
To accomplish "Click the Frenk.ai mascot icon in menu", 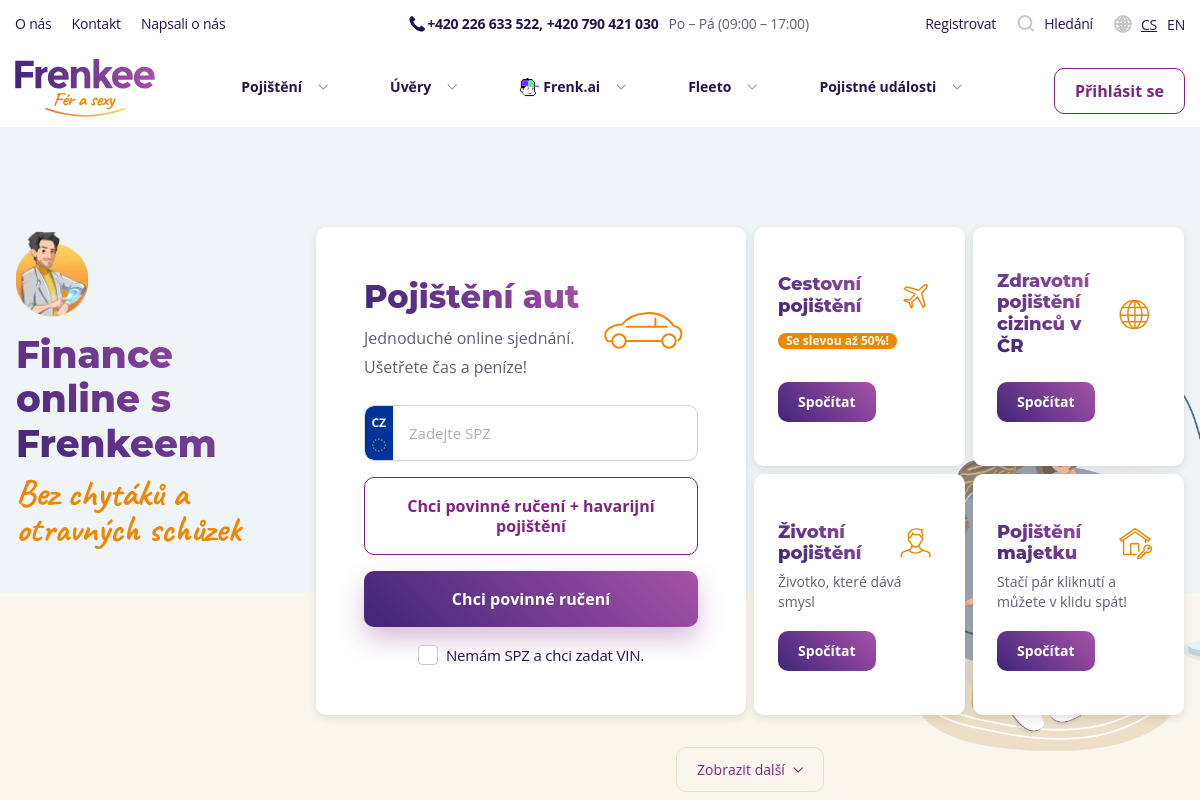I will point(529,87).
